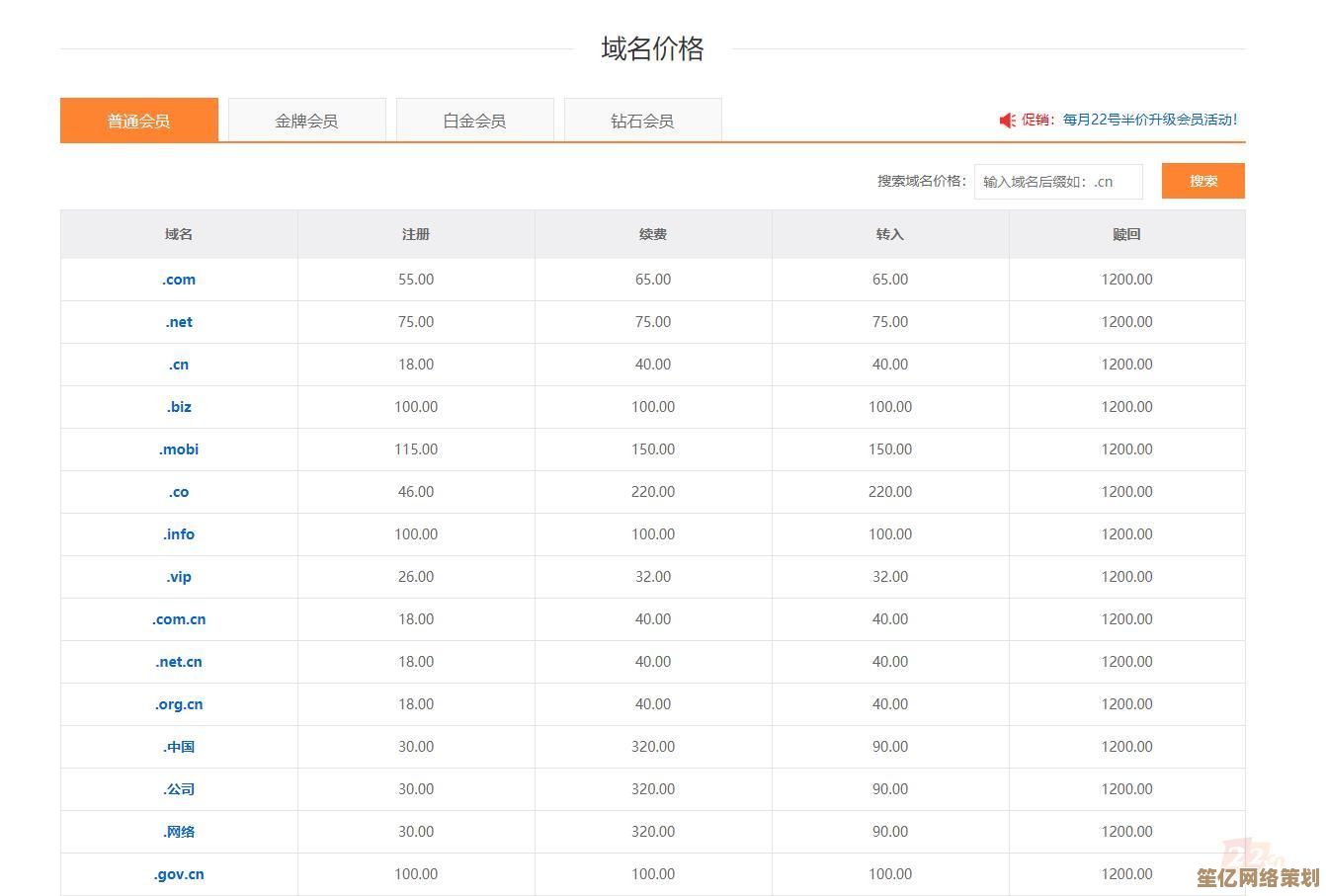The height and width of the screenshot is (896, 1326).
Task: View the 钻石会员 tab prices
Action: [x=642, y=121]
